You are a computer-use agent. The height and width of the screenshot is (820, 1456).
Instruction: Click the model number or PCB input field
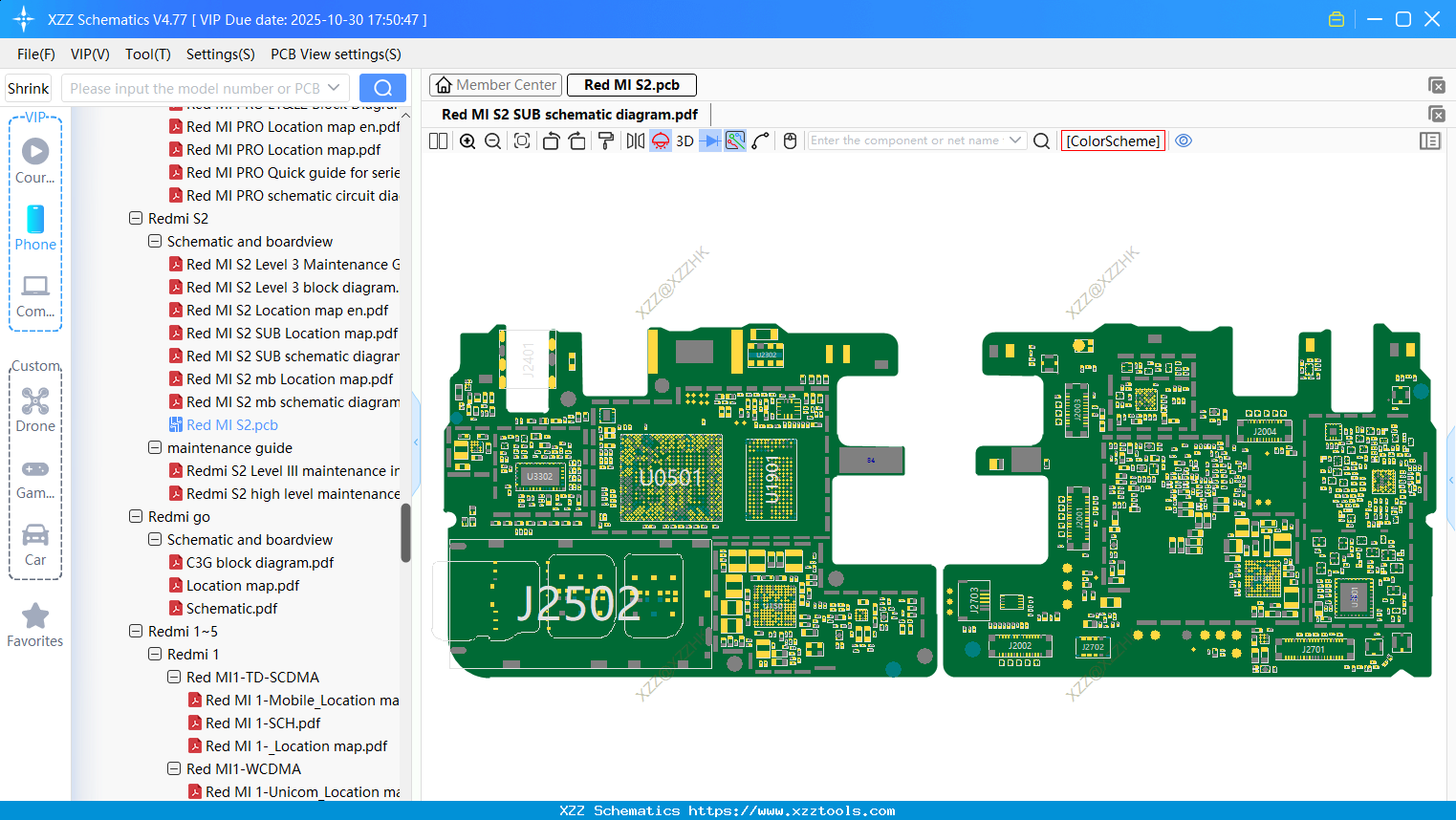[195, 89]
